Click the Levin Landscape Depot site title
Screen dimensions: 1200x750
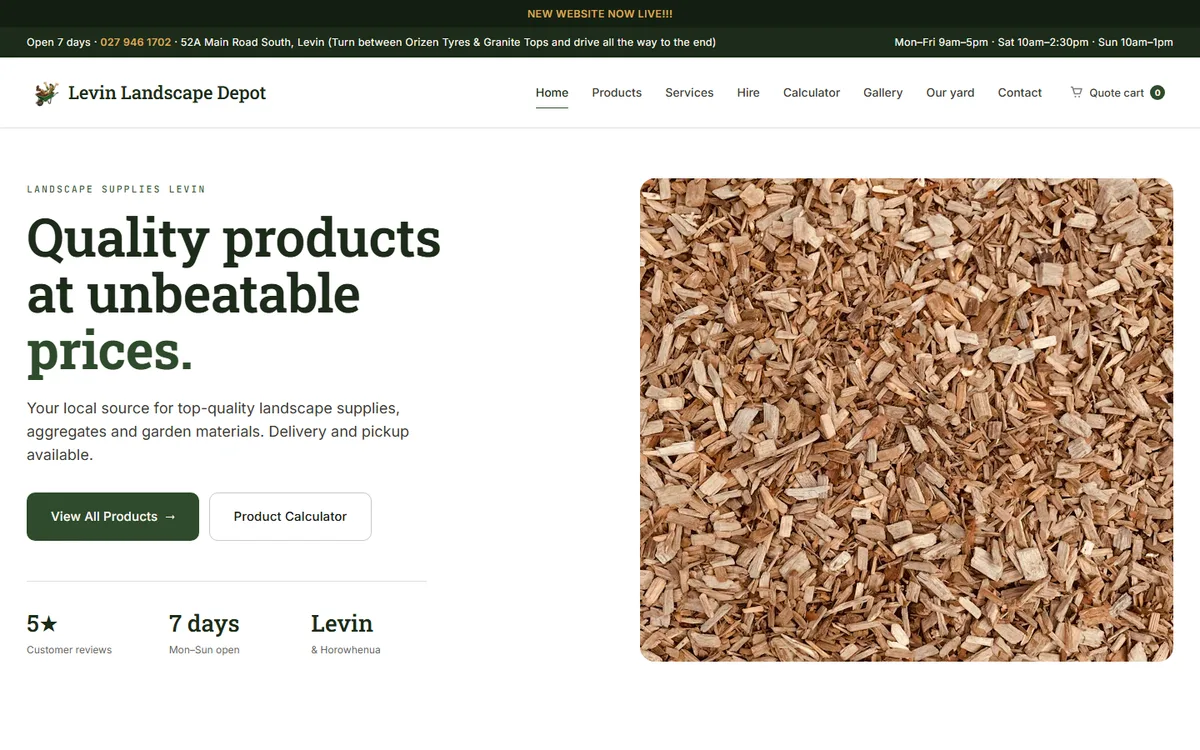(167, 93)
